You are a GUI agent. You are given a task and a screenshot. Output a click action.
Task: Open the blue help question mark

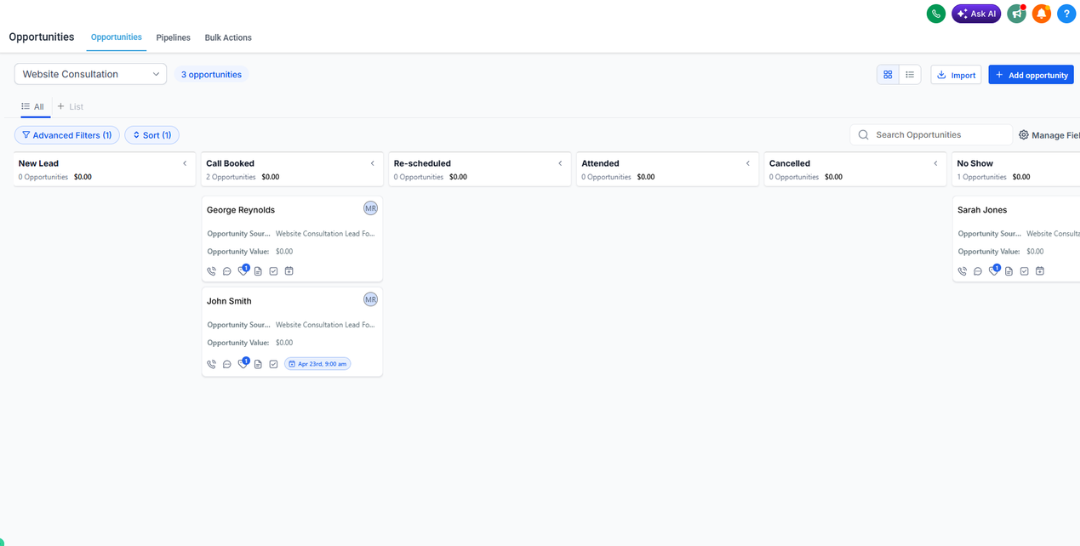pyautogui.click(x=1066, y=14)
